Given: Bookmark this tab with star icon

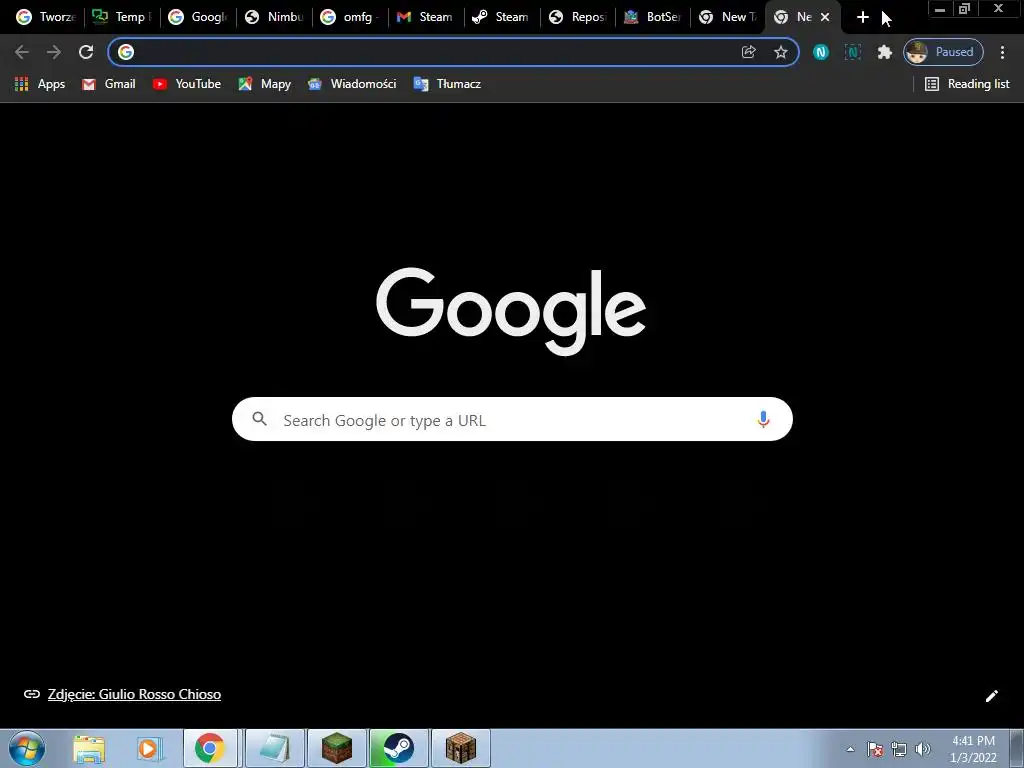Looking at the screenshot, I should click(x=780, y=52).
